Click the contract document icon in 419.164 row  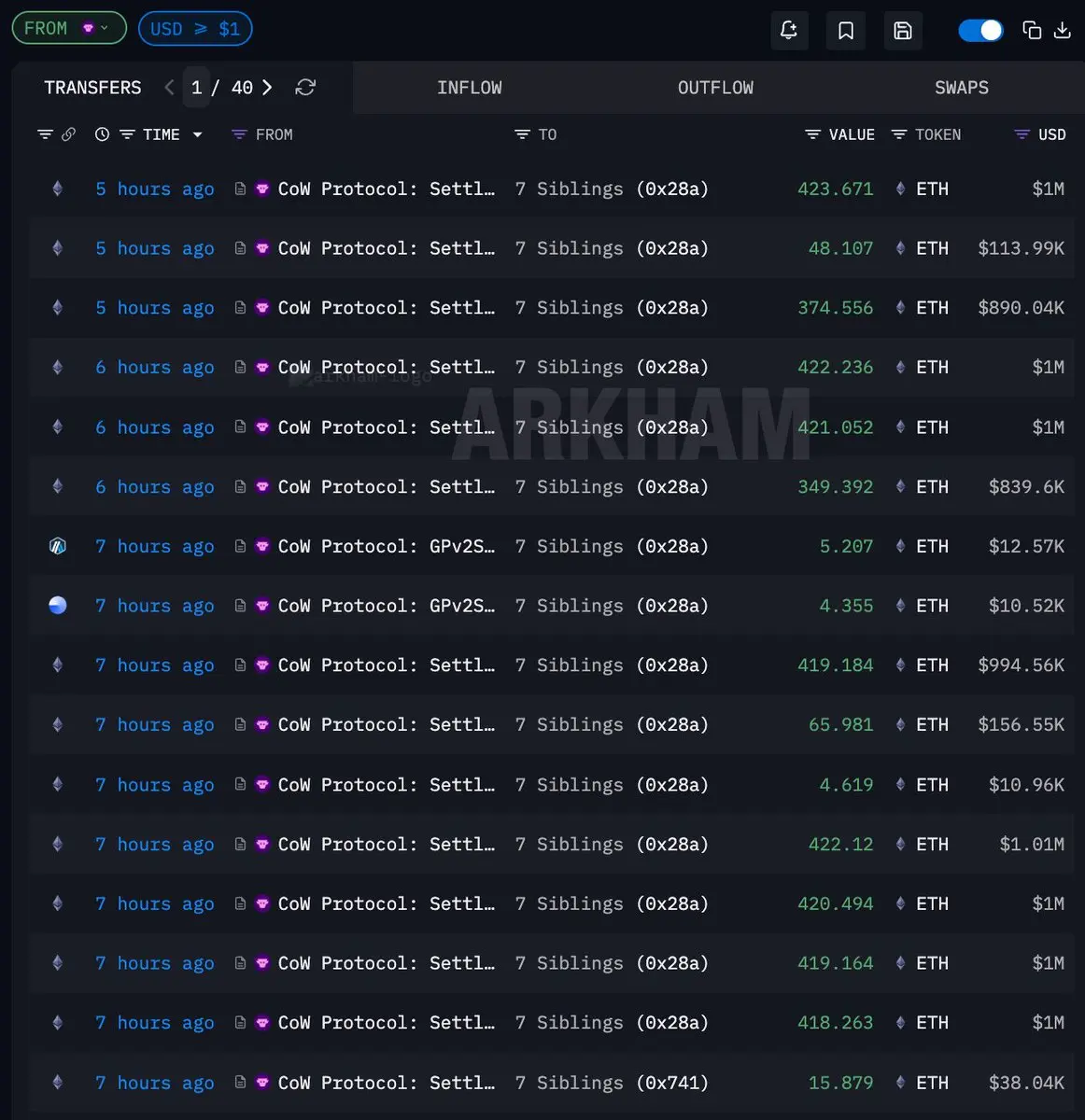click(x=240, y=963)
